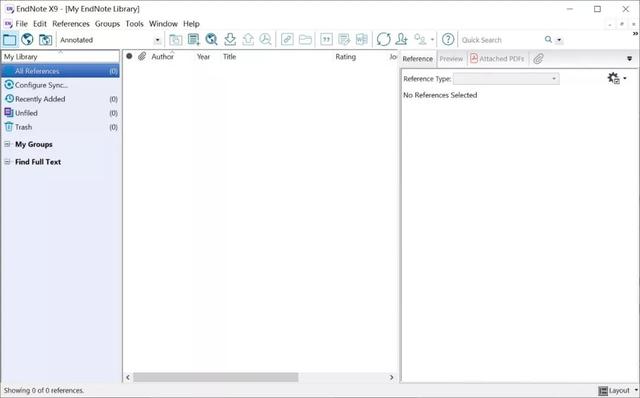Collapse the My Groups section
The height and width of the screenshot is (398, 640).
coord(7,144)
